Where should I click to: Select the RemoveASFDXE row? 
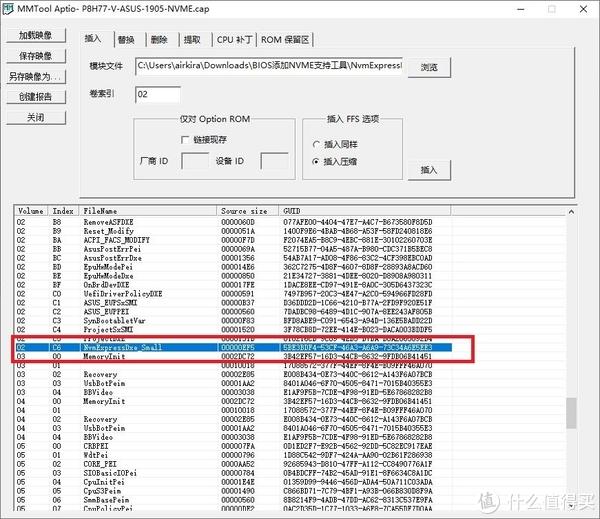coord(233,222)
